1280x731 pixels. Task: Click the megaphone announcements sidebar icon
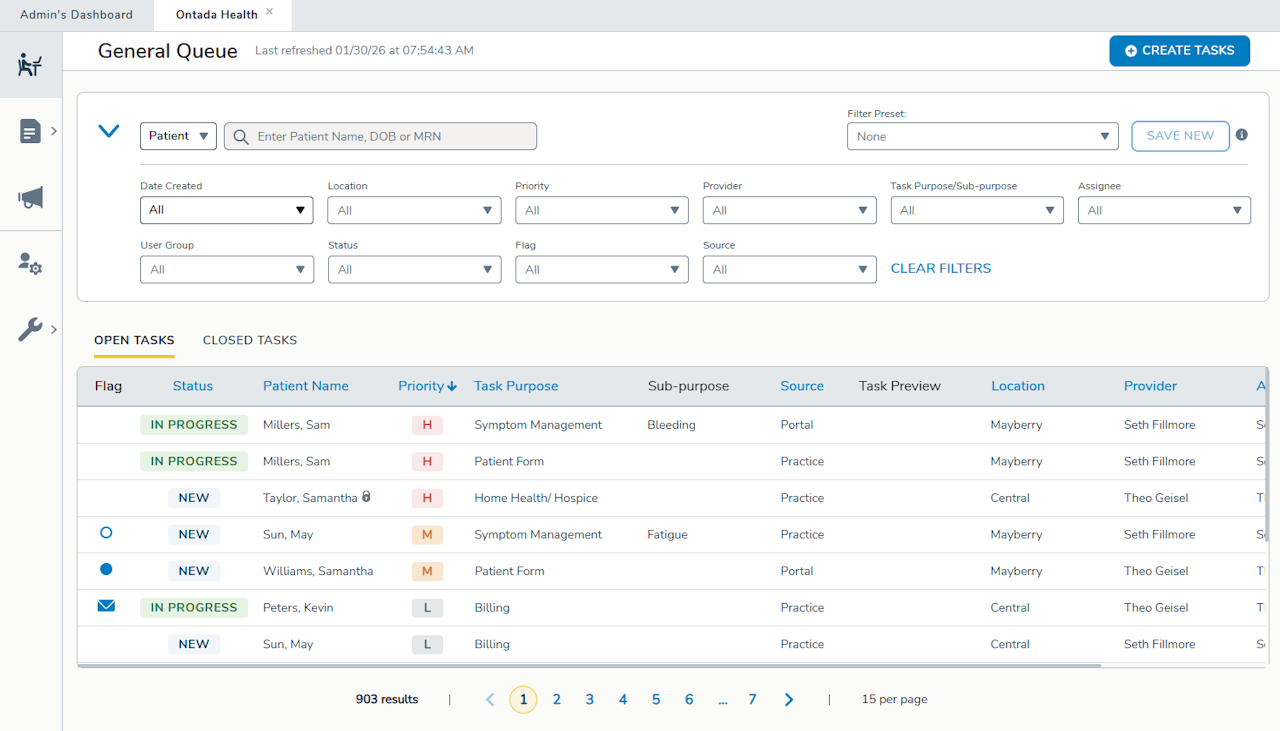(x=30, y=198)
